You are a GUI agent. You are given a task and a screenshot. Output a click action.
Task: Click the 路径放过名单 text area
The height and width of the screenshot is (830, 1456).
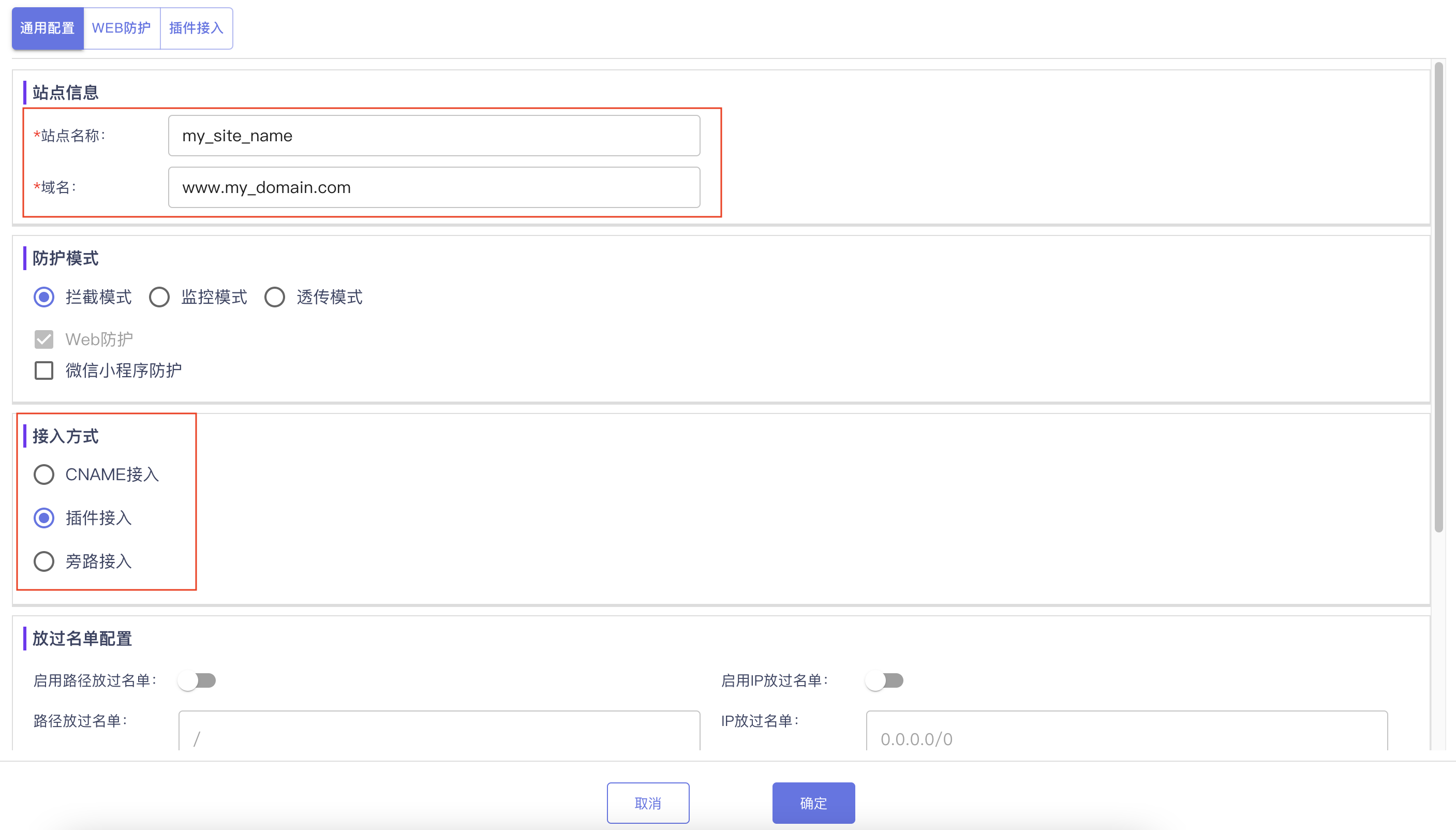click(x=439, y=730)
